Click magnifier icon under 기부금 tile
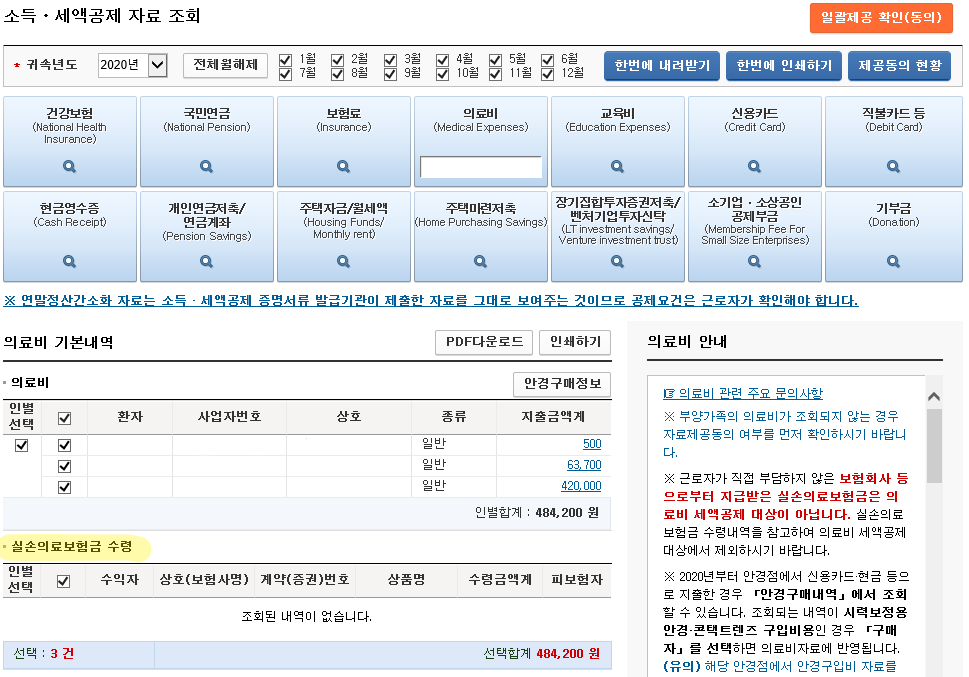 [894, 262]
